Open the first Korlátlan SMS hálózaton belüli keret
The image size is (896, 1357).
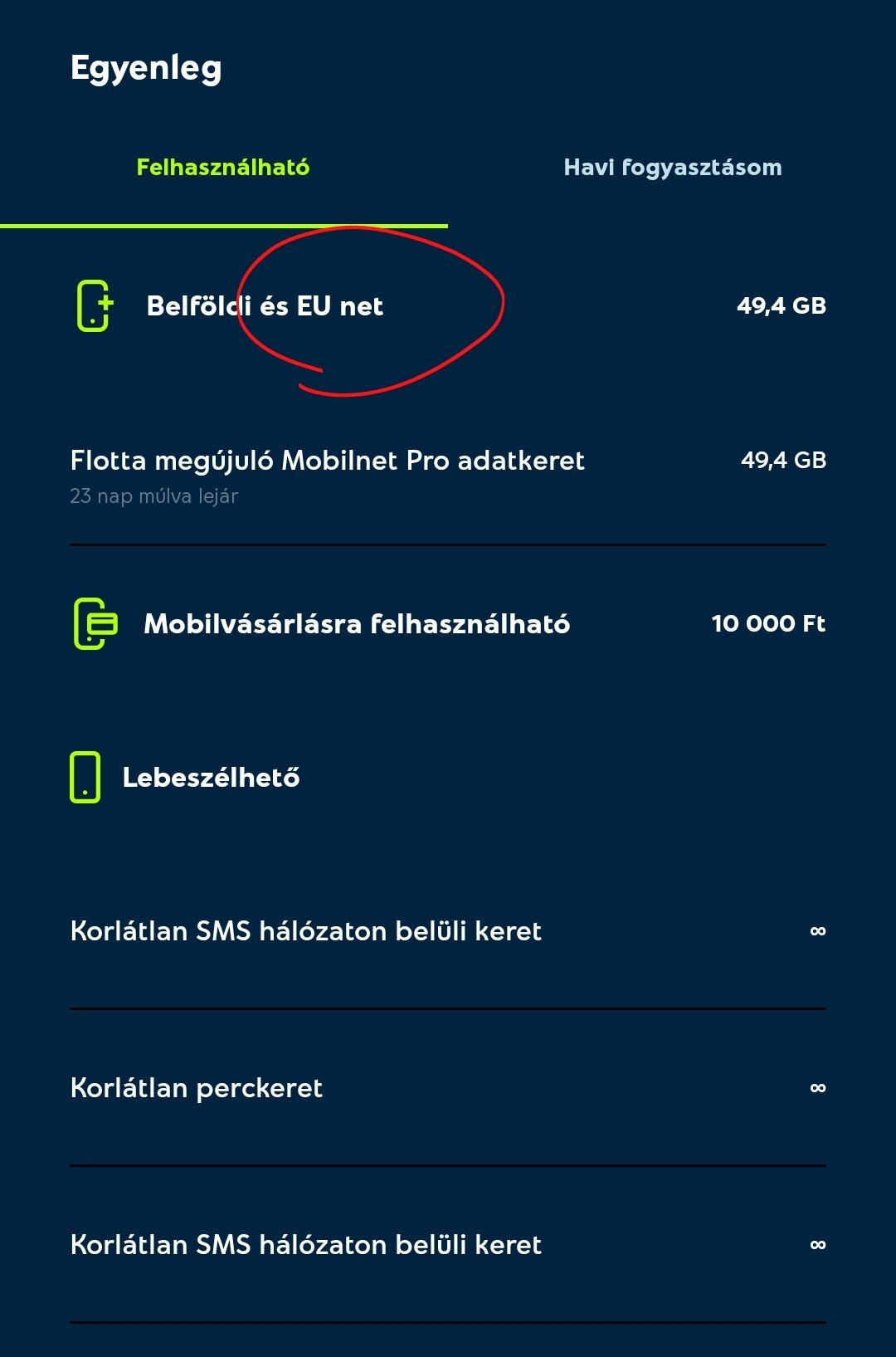448,931
